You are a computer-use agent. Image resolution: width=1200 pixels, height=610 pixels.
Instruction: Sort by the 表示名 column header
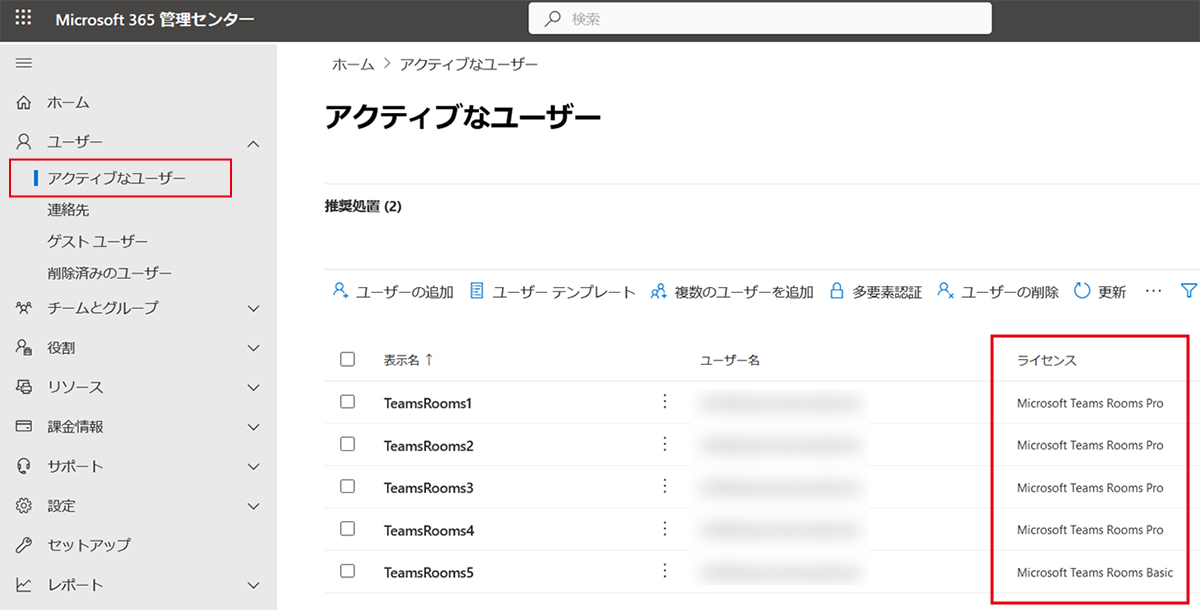click(x=407, y=360)
